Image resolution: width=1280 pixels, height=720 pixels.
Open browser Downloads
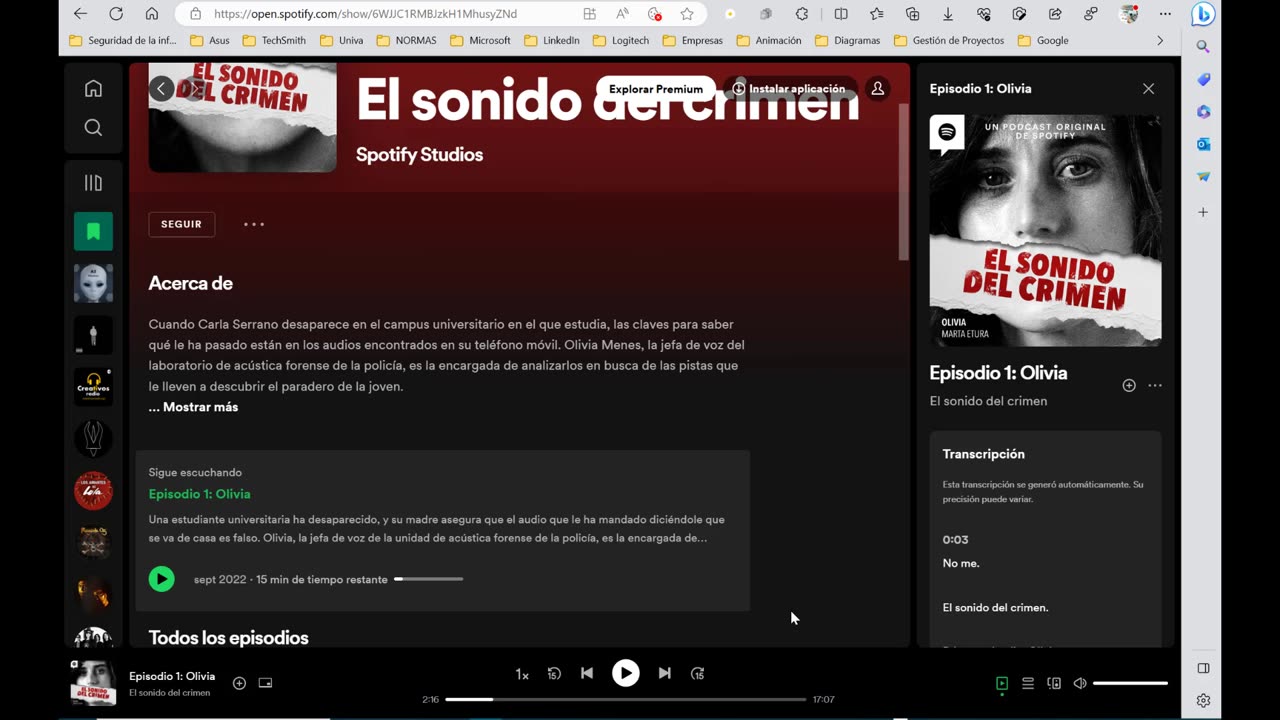tap(948, 14)
